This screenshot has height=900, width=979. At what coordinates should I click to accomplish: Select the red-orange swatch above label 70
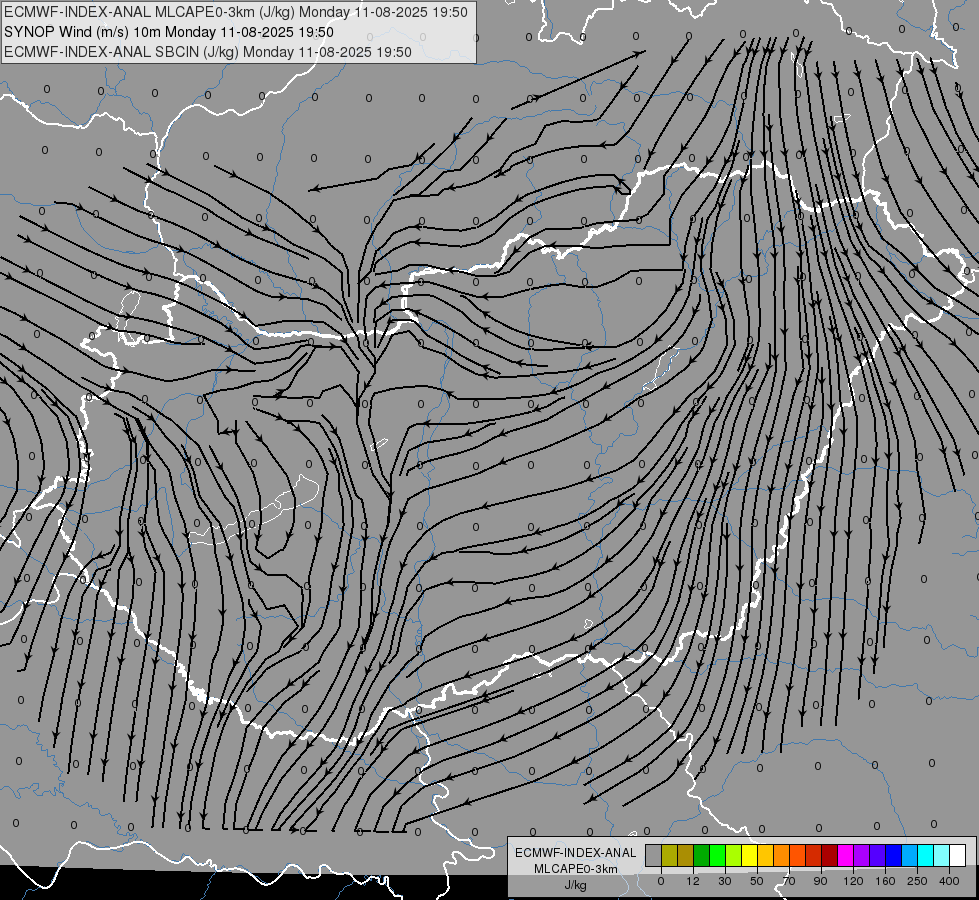[798, 855]
